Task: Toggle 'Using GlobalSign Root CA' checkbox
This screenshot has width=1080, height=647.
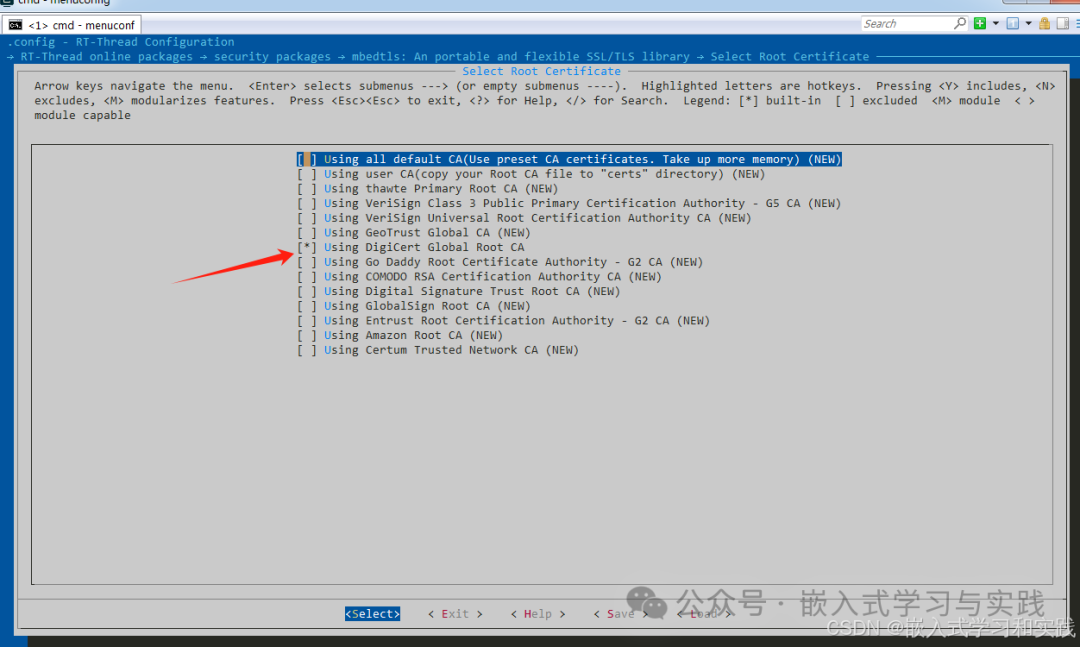Action: pyautogui.click(x=307, y=306)
